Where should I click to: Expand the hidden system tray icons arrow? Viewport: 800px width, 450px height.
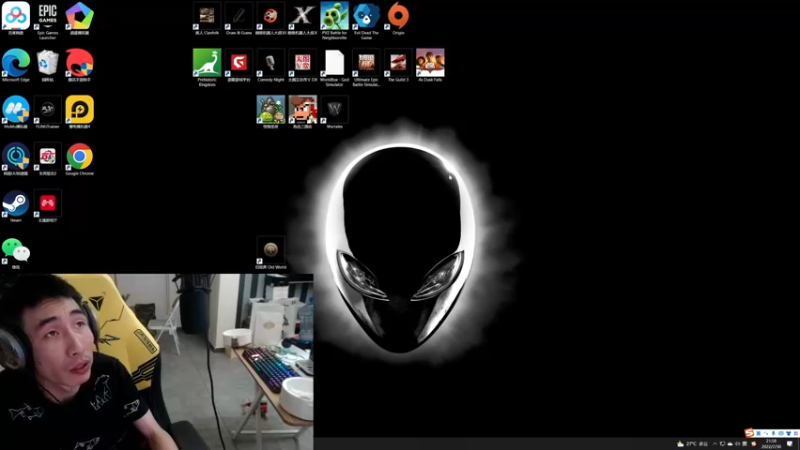pos(715,444)
